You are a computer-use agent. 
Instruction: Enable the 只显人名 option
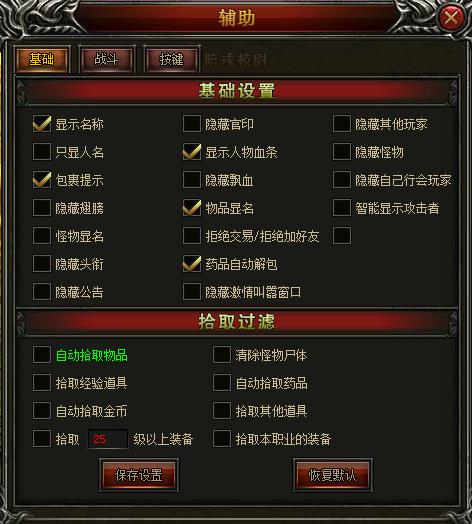coord(42,152)
